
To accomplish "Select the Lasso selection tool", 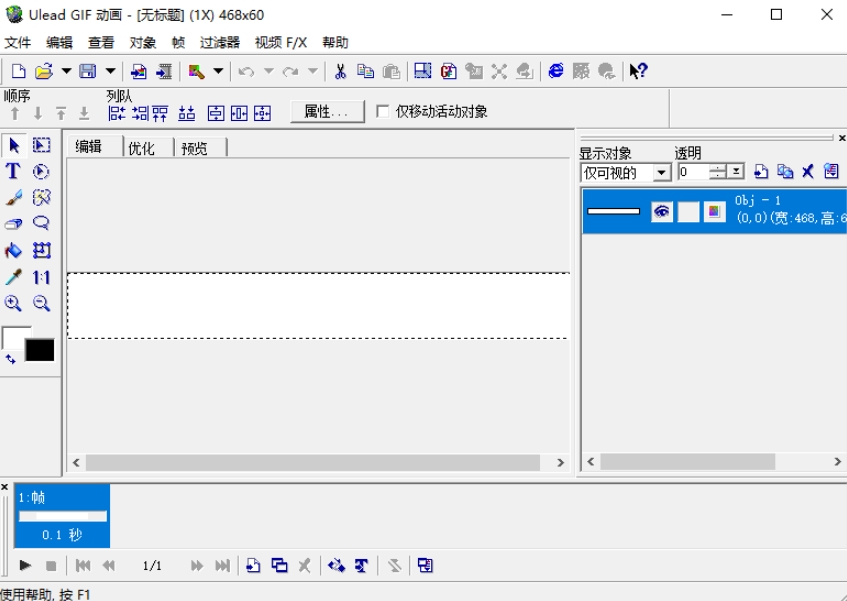I will point(41,224).
